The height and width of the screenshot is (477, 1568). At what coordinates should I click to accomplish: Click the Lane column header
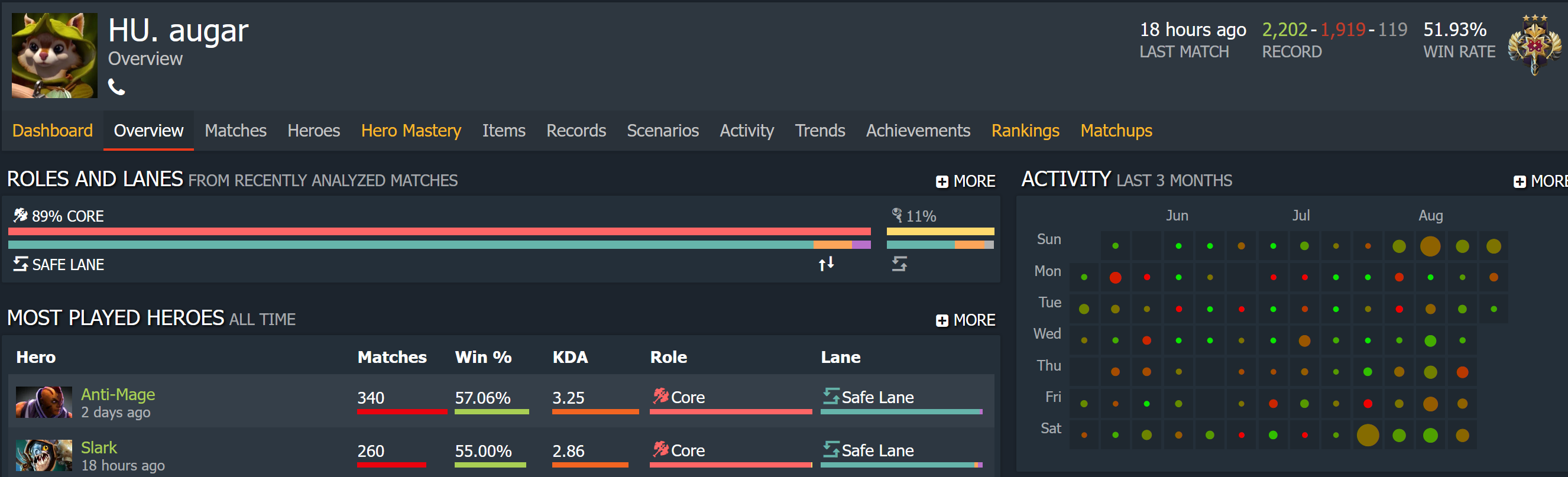841,357
